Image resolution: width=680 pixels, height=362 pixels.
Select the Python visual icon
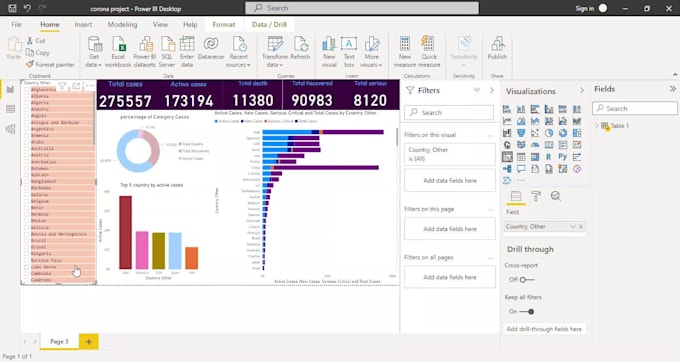tap(563, 157)
